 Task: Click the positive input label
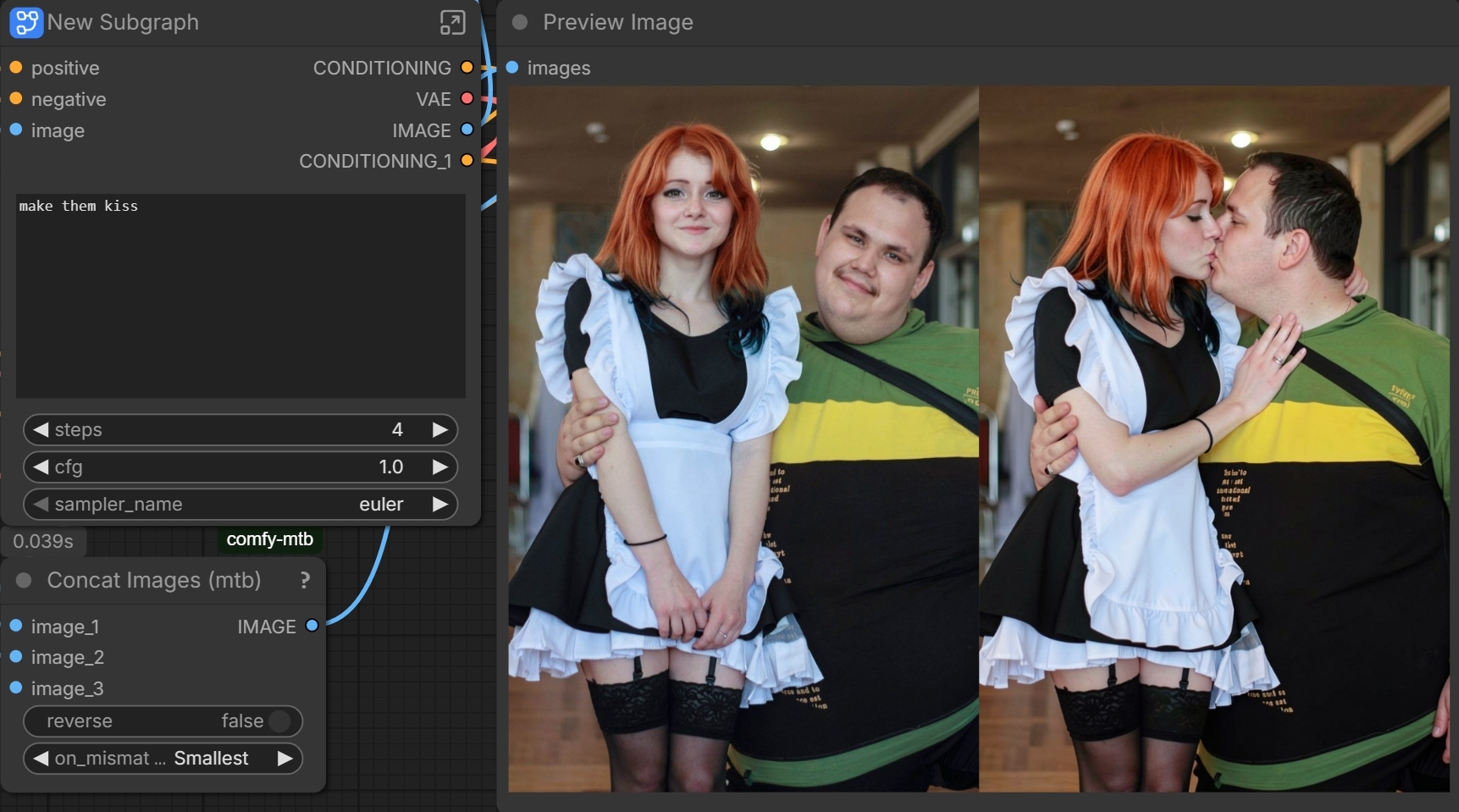pos(65,68)
